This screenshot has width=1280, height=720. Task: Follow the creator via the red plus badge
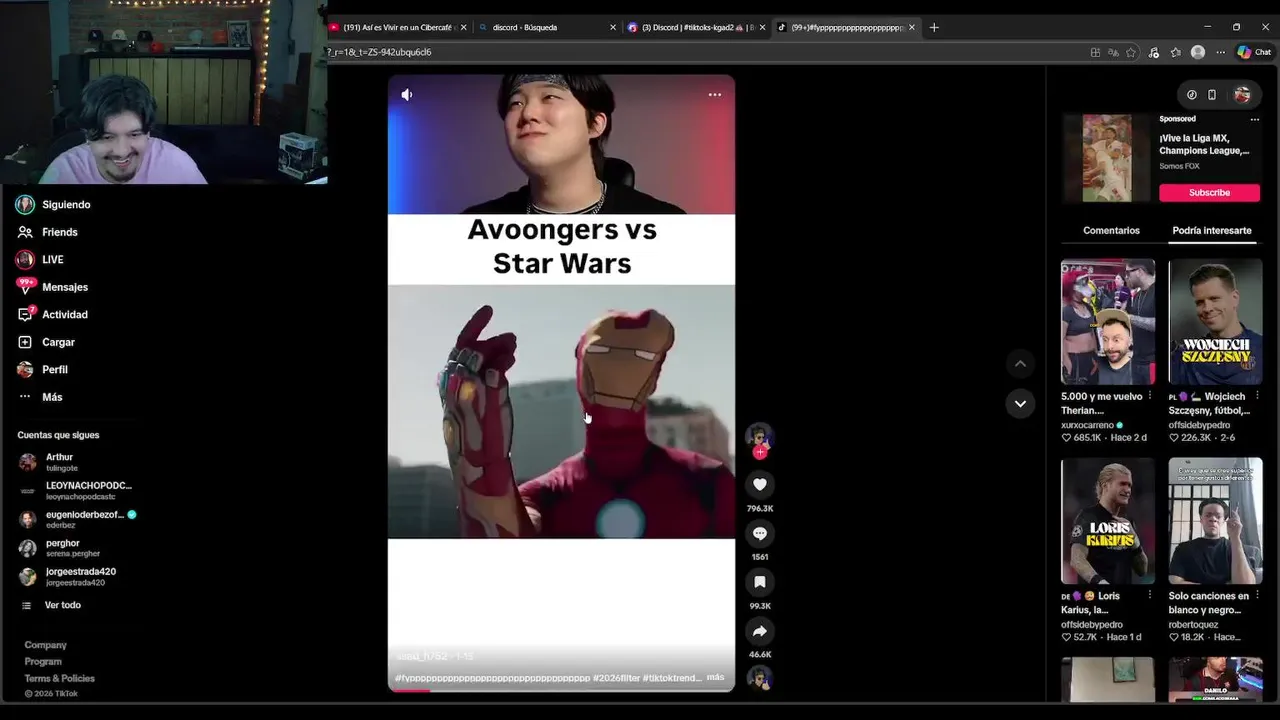760,452
